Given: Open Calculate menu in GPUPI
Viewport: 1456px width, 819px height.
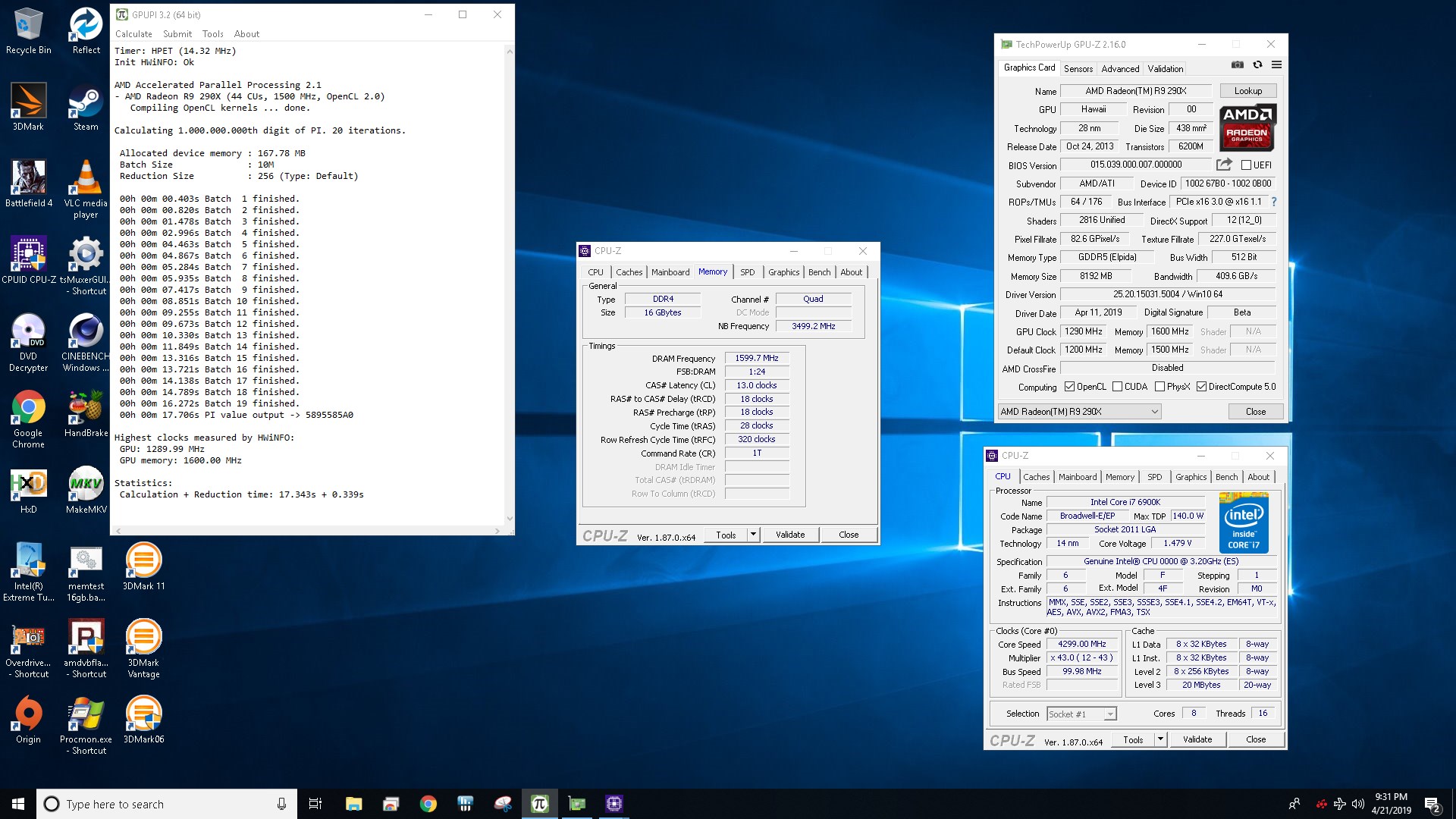Looking at the screenshot, I should tap(133, 34).
